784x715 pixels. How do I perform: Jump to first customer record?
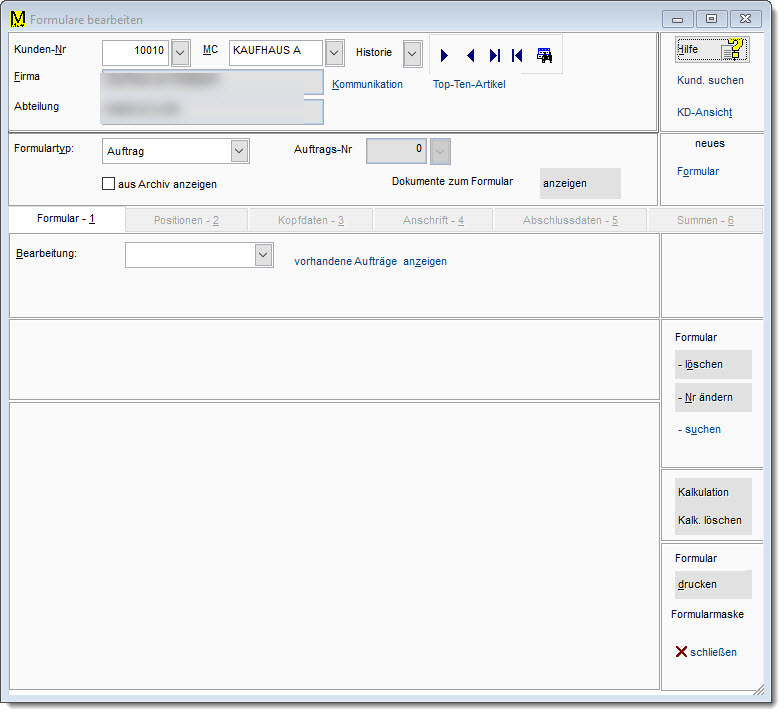517,56
